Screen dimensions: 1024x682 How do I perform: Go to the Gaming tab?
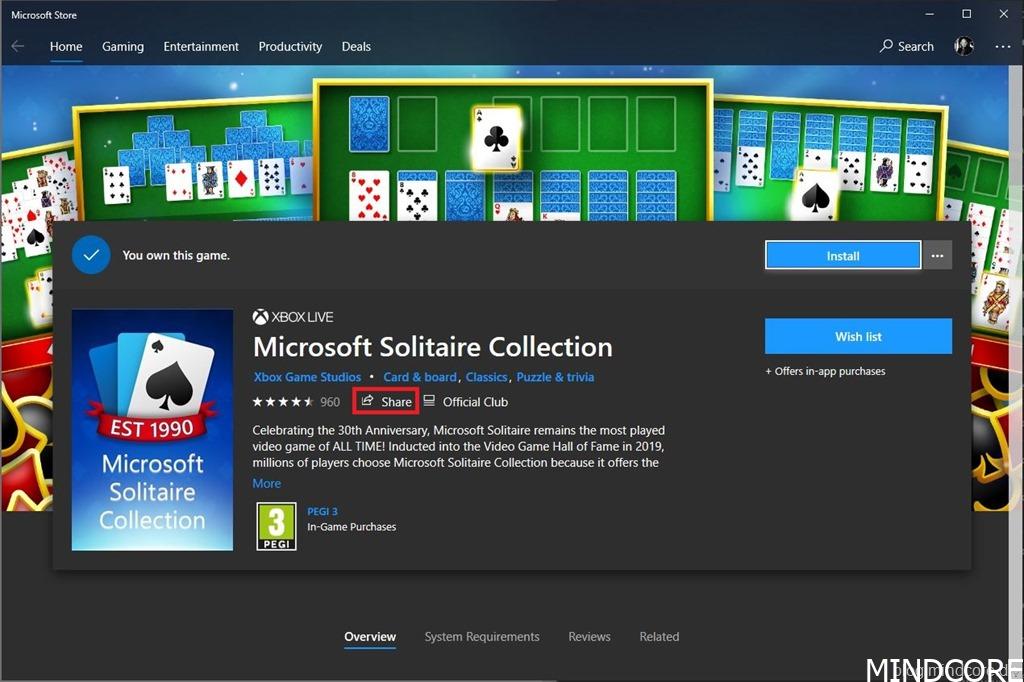pos(123,46)
